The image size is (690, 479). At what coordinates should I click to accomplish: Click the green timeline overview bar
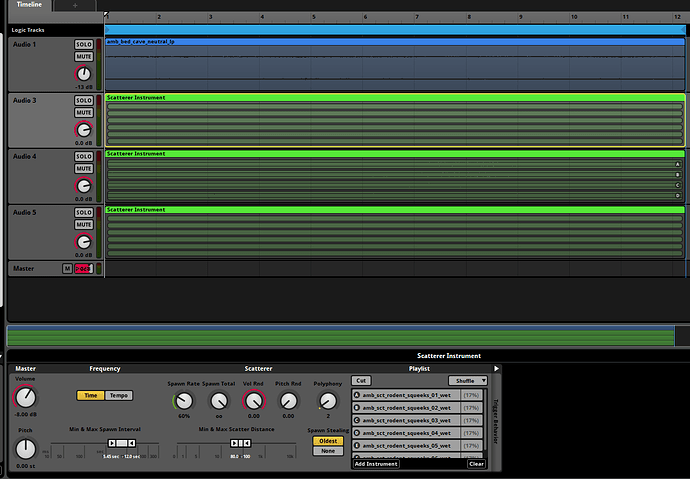pyautogui.click(x=341, y=336)
